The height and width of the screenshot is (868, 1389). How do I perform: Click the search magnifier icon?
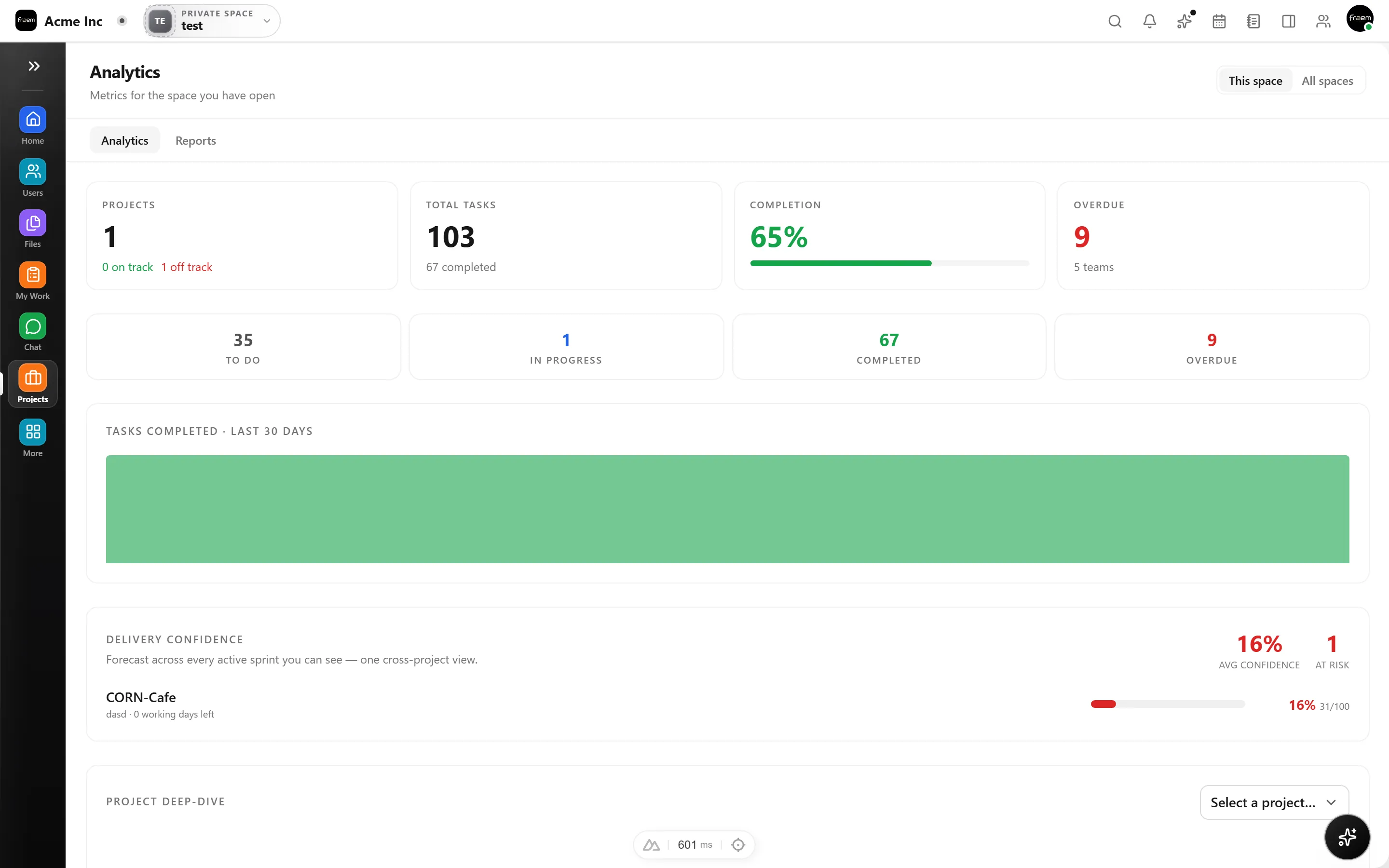point(1115,21)
